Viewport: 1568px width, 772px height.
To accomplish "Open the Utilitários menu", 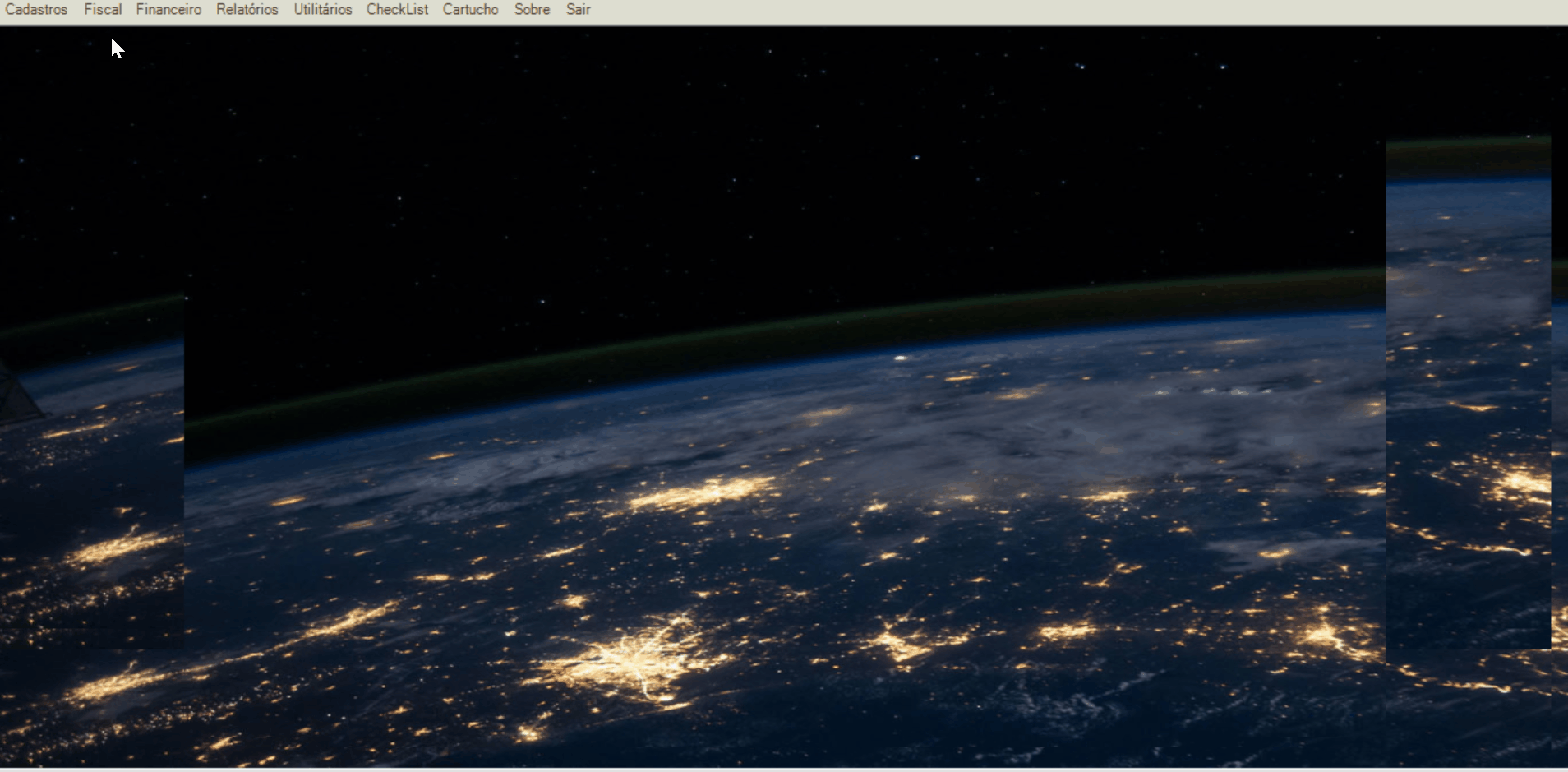I will (323, 10).
